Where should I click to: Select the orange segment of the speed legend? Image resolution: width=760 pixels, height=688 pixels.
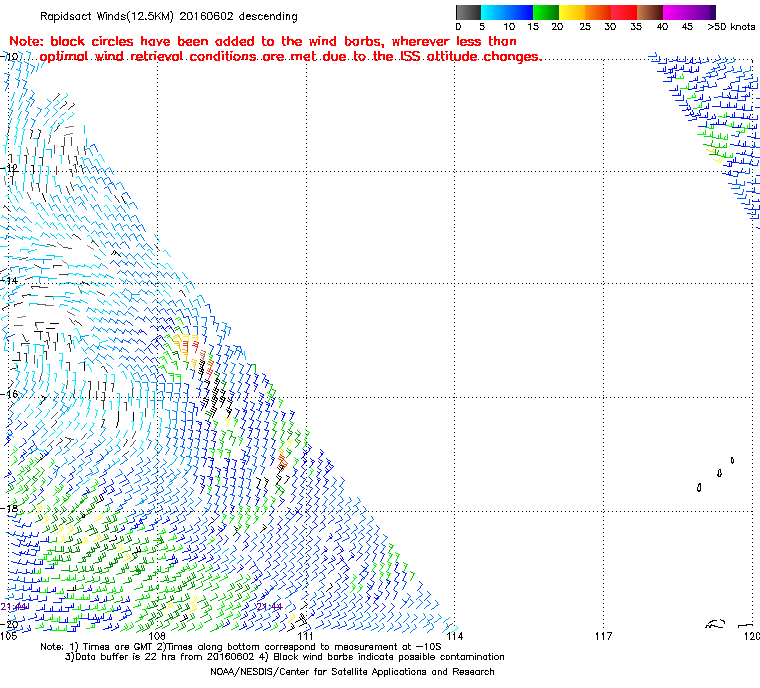tap(598, 12)
